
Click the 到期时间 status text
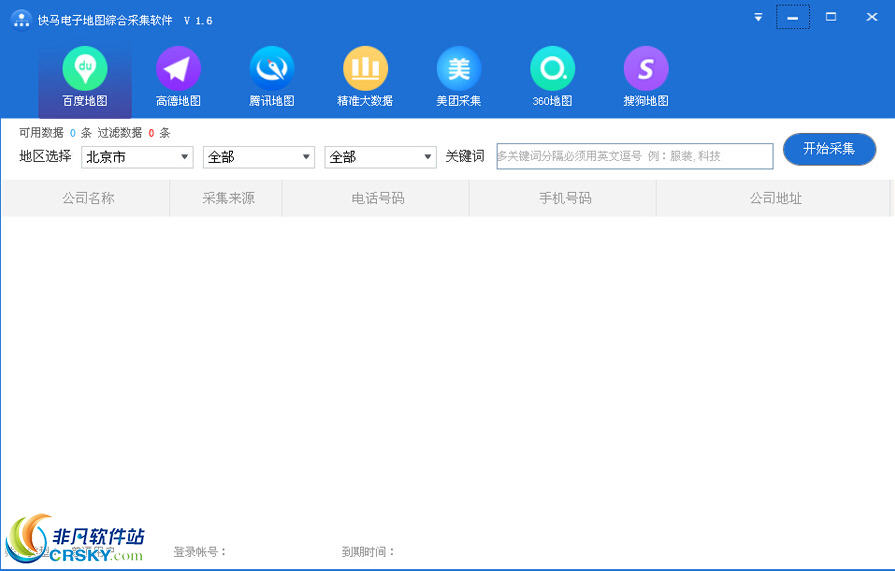click(x=368, y=552)
